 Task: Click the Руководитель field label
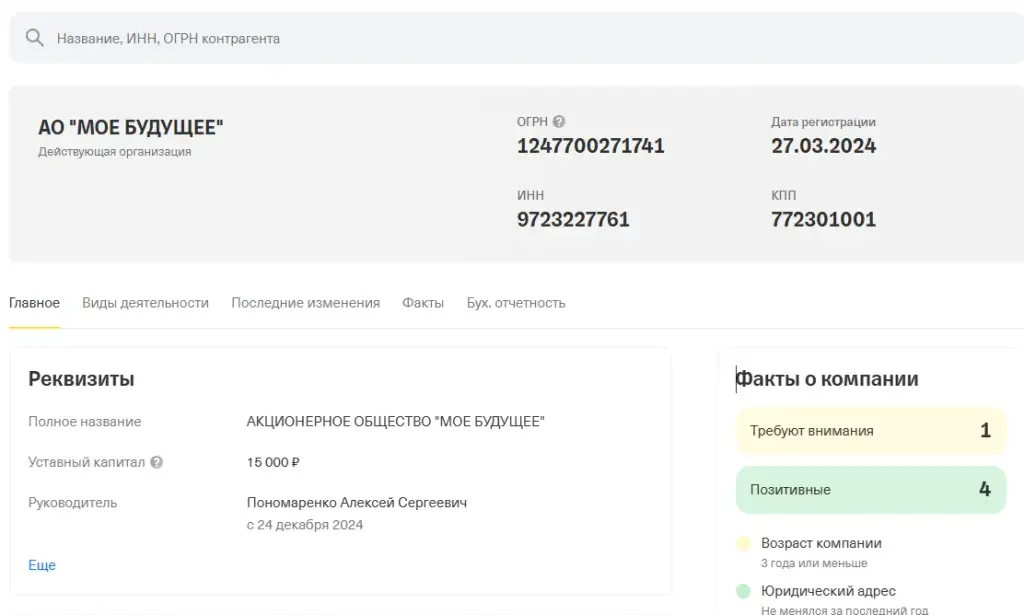72,503
